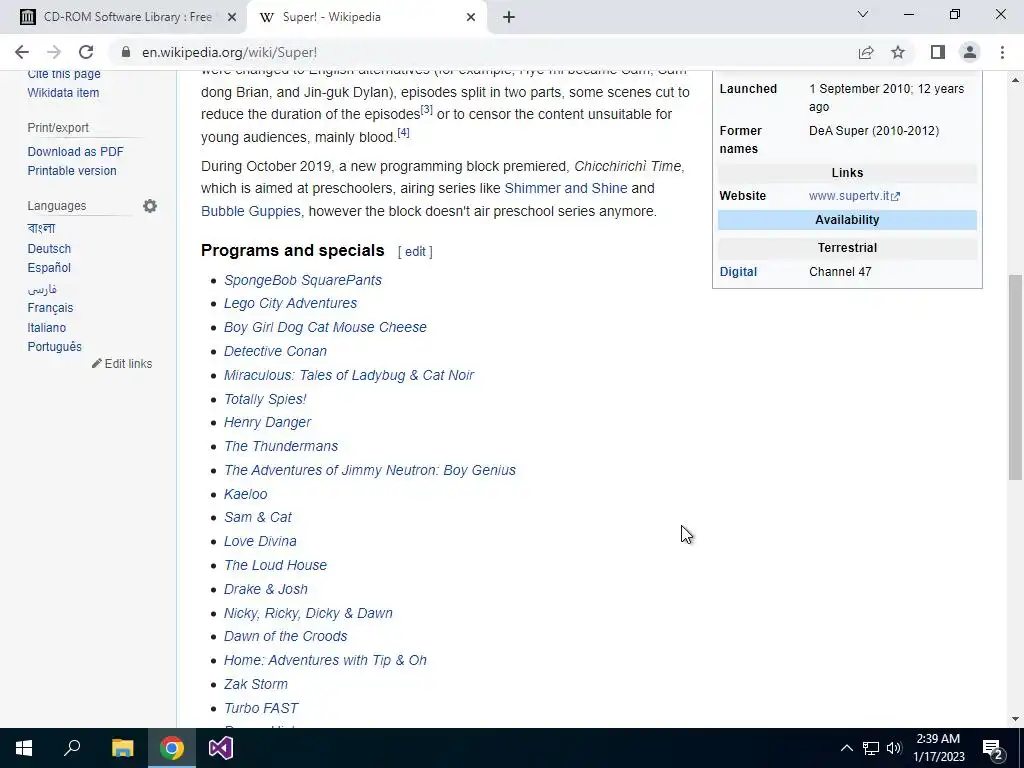The height and width of the screenshot is (768, 1024).
Task: Open language settings gear icon
Action: click(150, 206)
